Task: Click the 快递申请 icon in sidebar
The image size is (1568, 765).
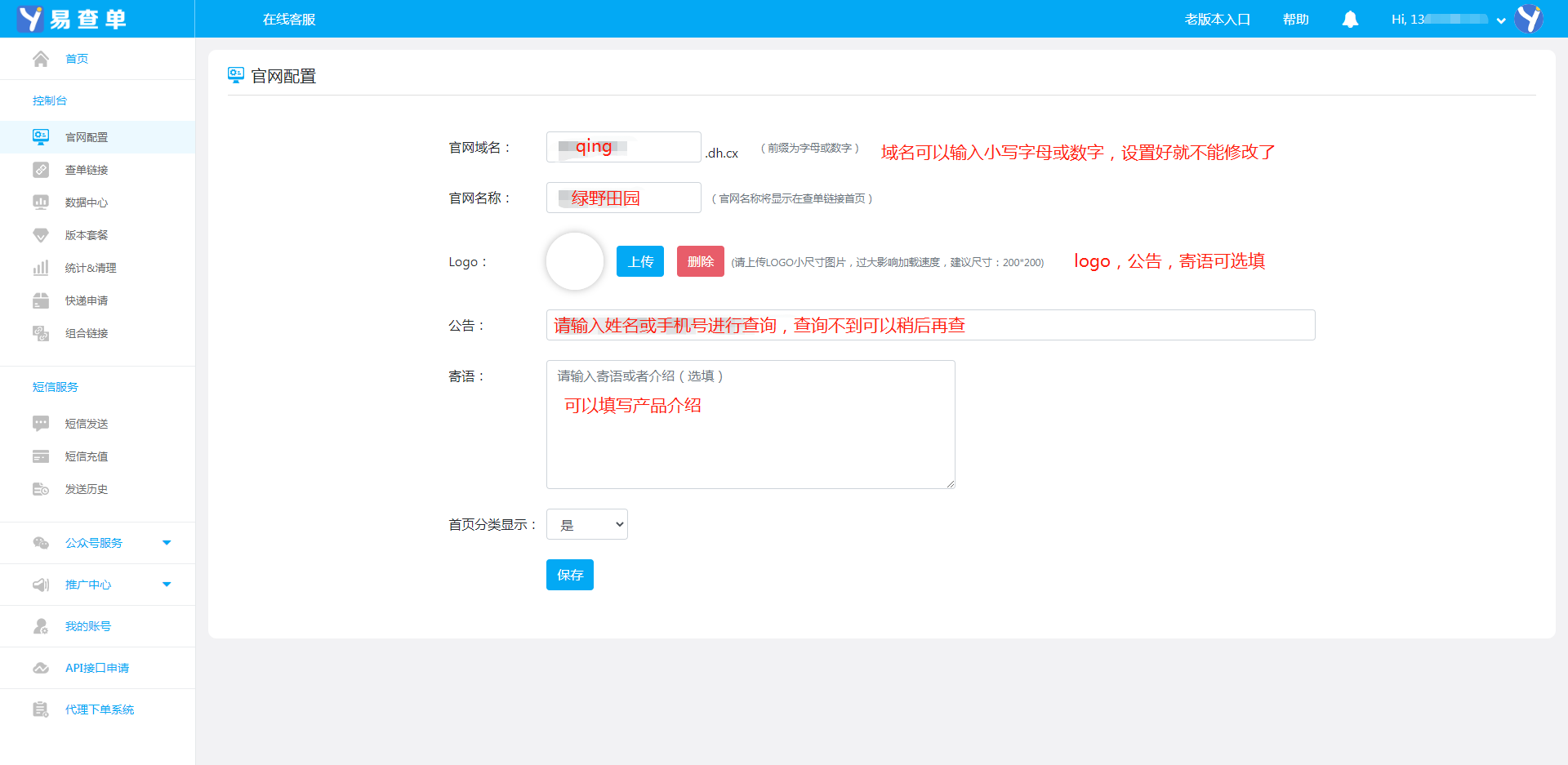Action: click(41, 300)
